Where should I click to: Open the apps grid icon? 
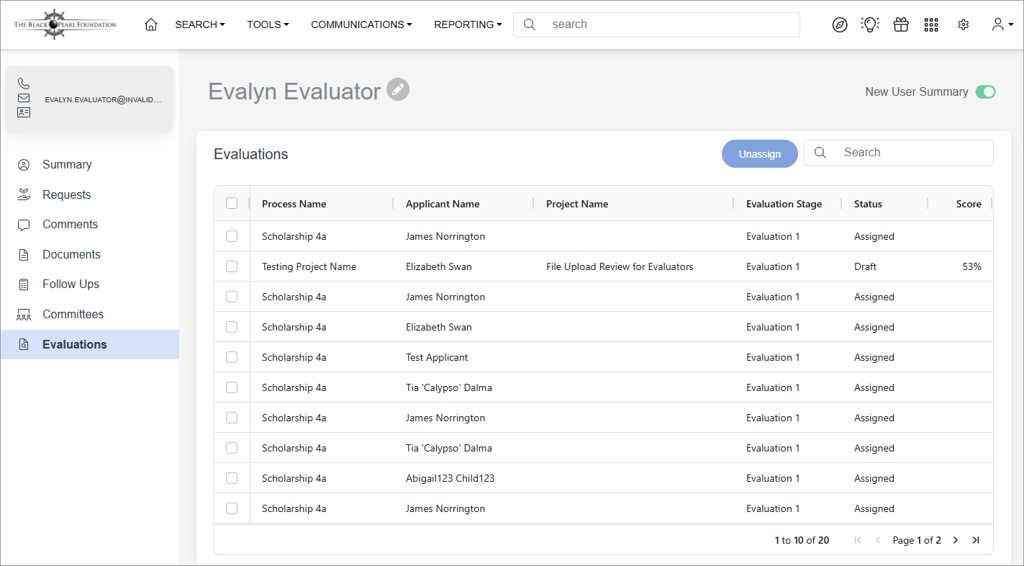(x=931, y=25)
